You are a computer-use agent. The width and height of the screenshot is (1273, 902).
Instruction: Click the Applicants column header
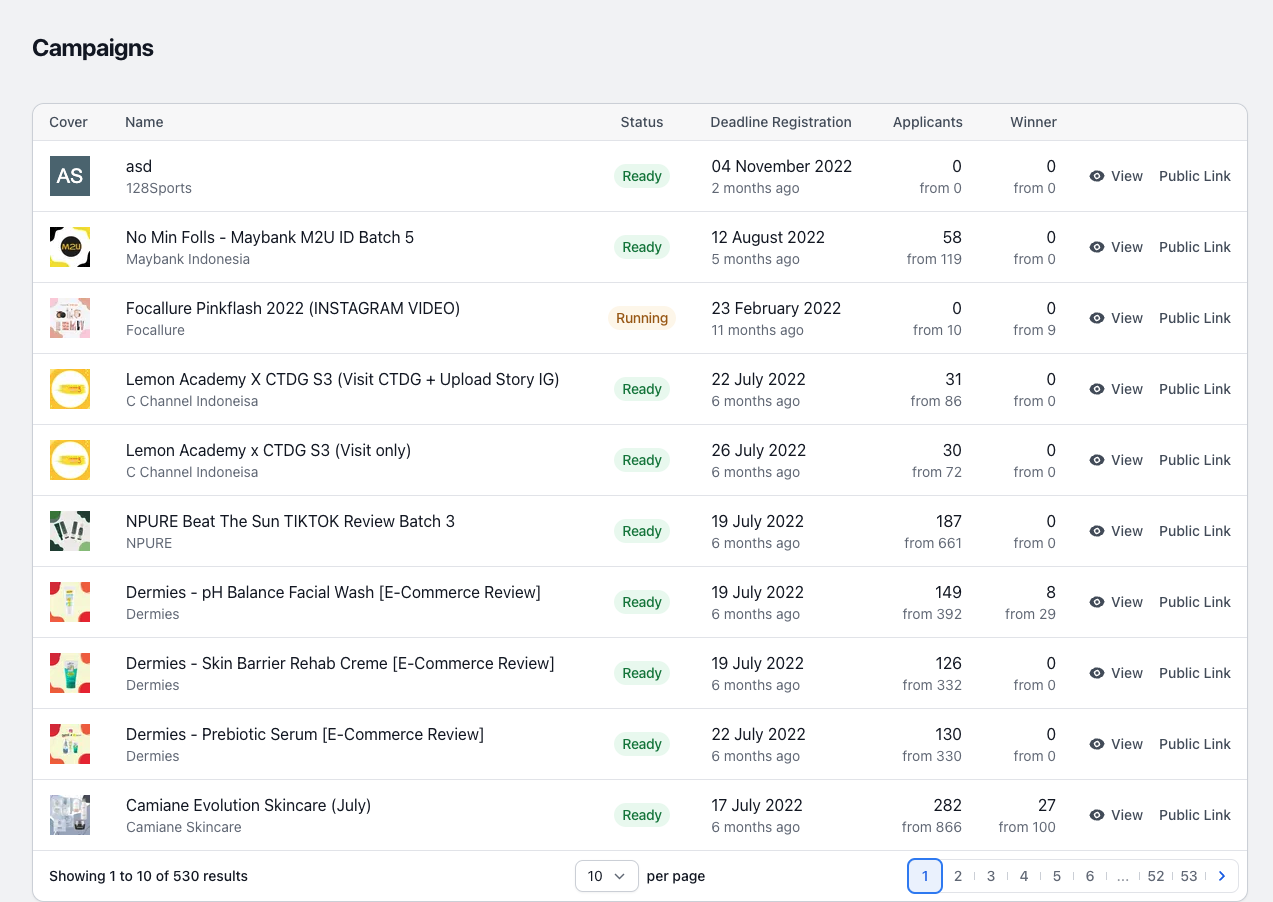click(928, 122)
